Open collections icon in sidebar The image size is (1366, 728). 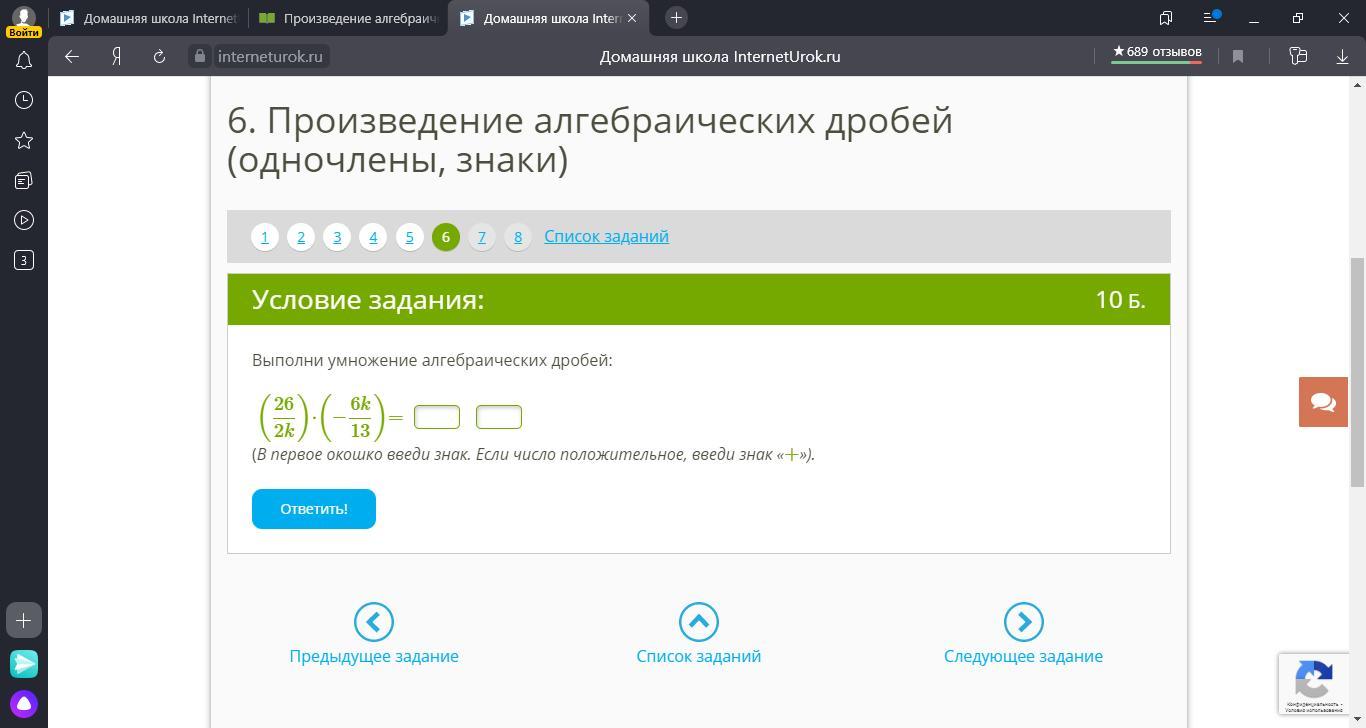[x=24, y=180]
